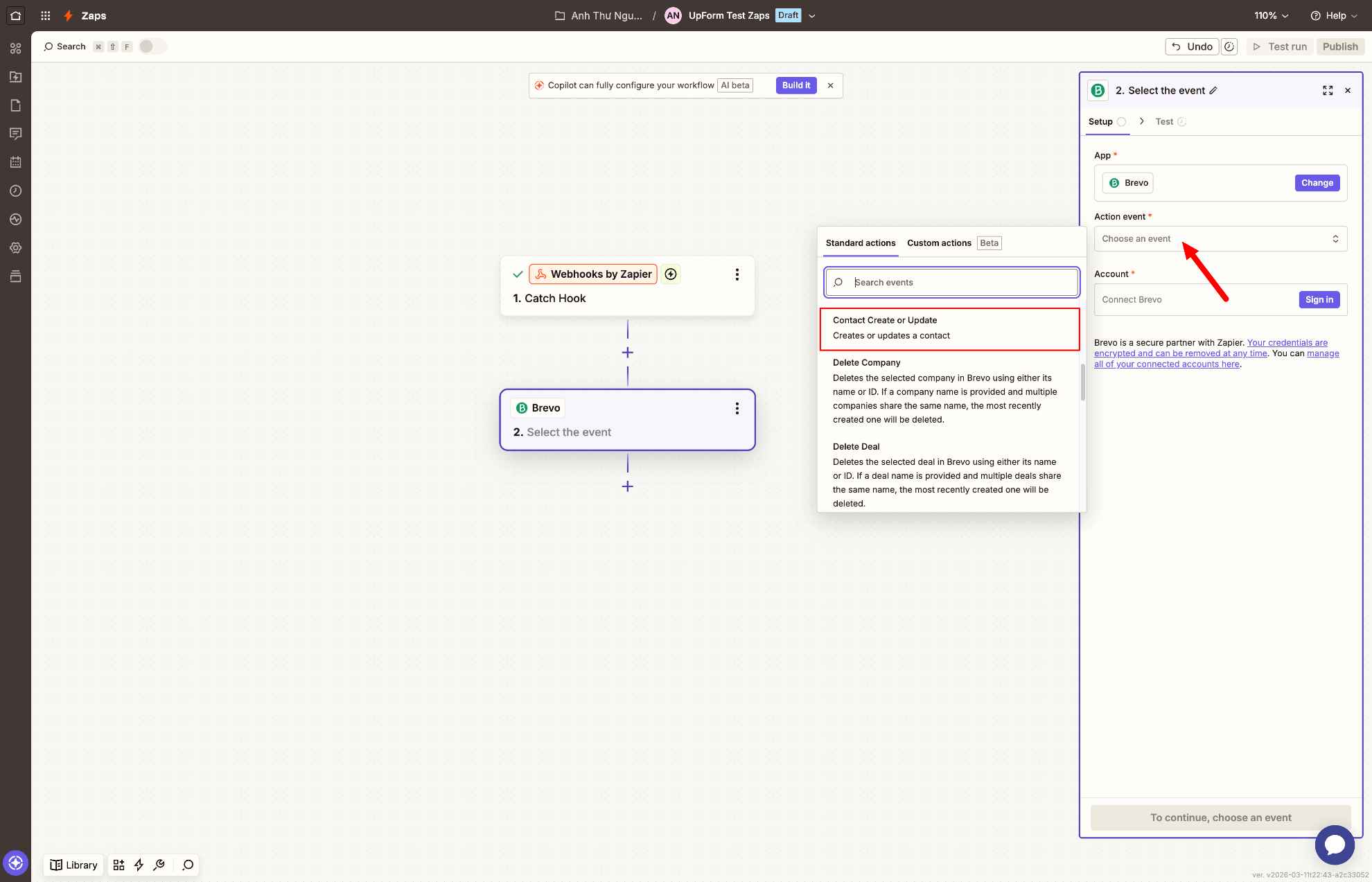This screenshot has width=1372, height=882.
Task: Open the Choose an event dropdown
Action: [x=1220, y=239]
